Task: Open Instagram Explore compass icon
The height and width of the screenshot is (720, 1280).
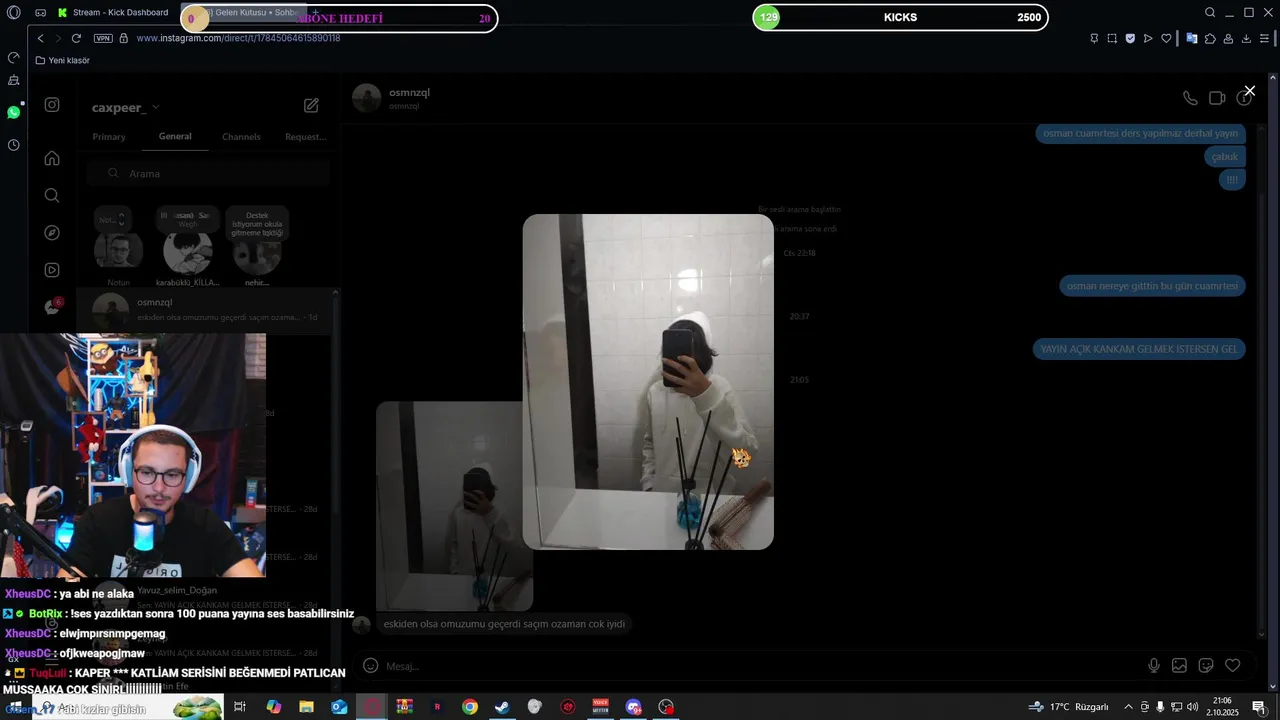Action: click(x=52, y=232)
